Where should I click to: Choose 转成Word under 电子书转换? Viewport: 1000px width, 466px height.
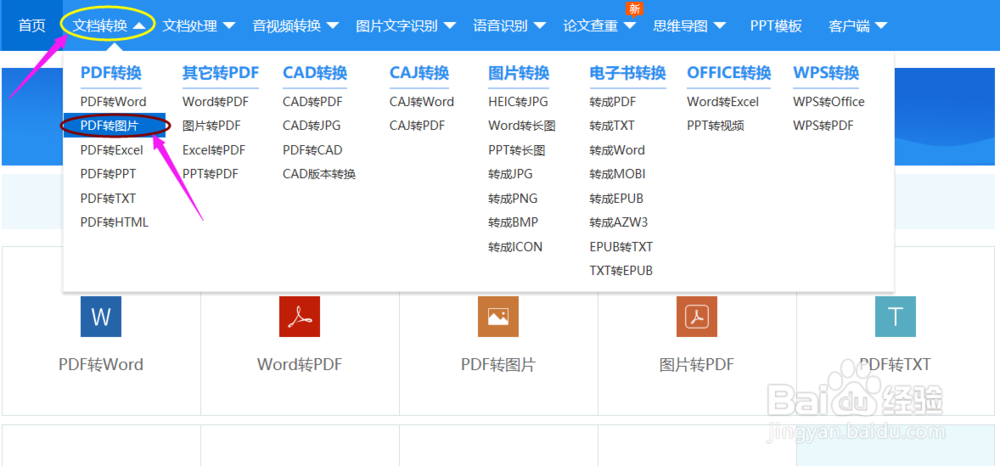click(617, 150)
